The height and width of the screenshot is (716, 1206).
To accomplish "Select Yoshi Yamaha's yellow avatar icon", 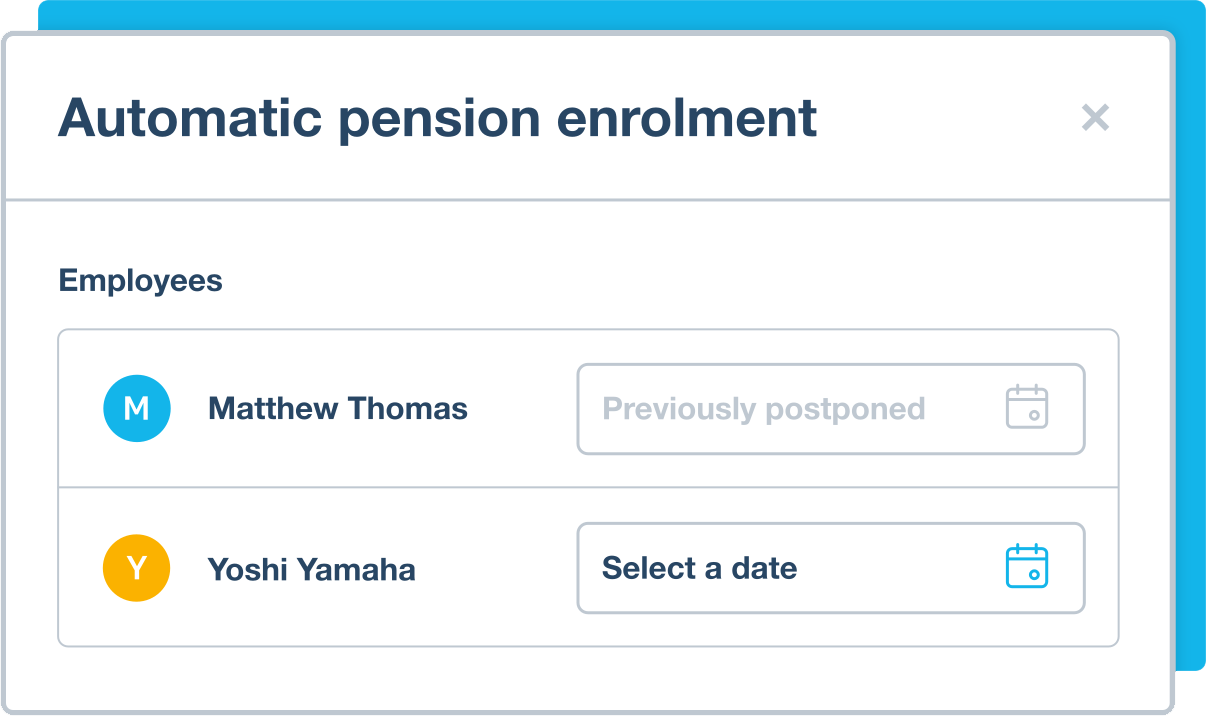I will [x=137, y=568].
